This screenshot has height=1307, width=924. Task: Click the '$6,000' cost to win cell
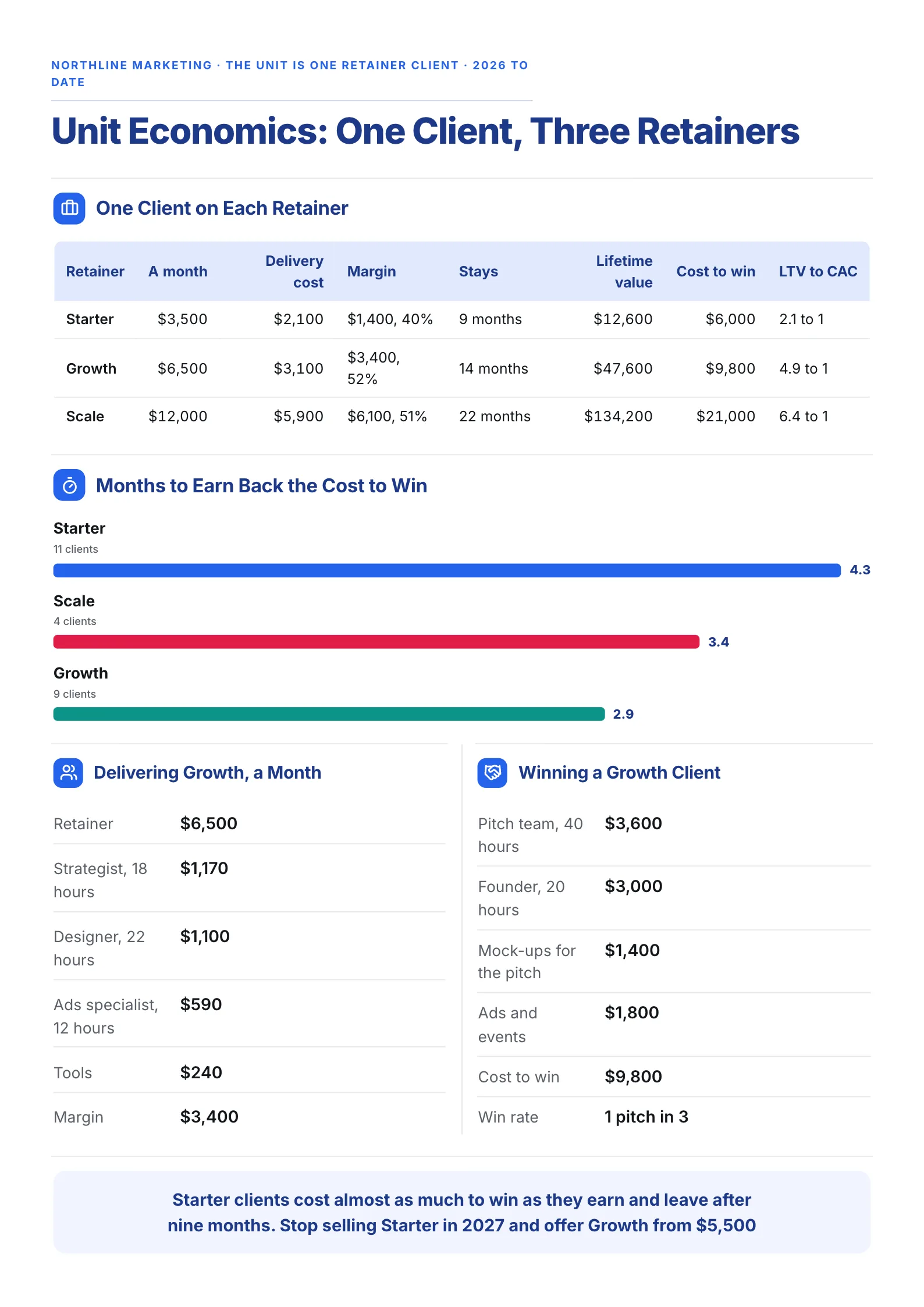(x=731, y=319)
